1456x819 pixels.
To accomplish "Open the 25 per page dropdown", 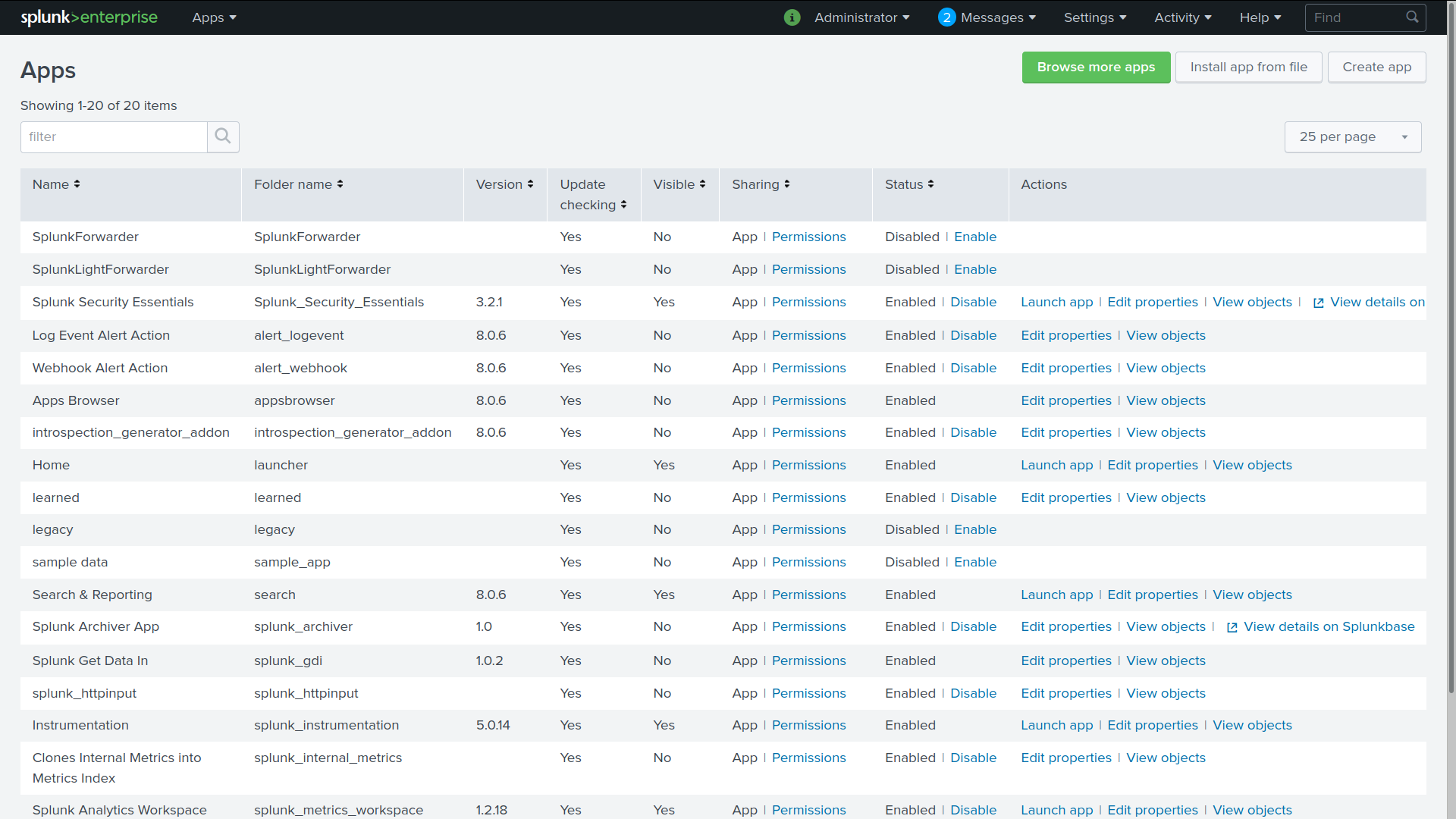I will pyautogui.click(x=1352, y=136).
